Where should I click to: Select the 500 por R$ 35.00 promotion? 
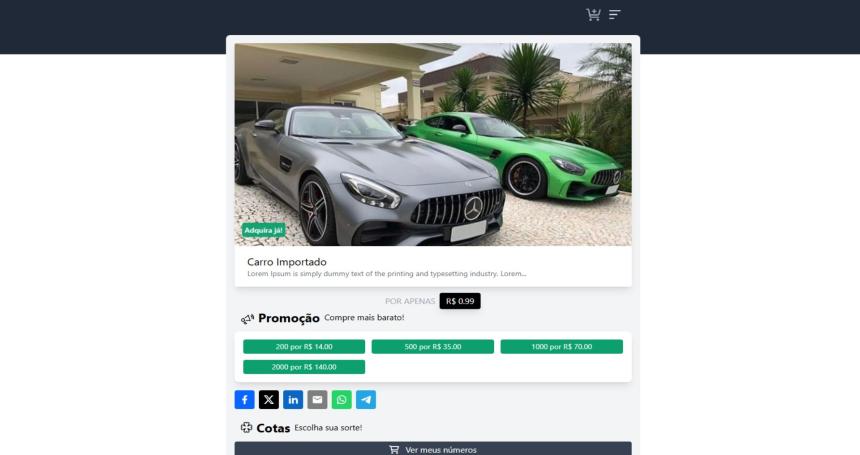pyautogui.click(x=433, y=346)
